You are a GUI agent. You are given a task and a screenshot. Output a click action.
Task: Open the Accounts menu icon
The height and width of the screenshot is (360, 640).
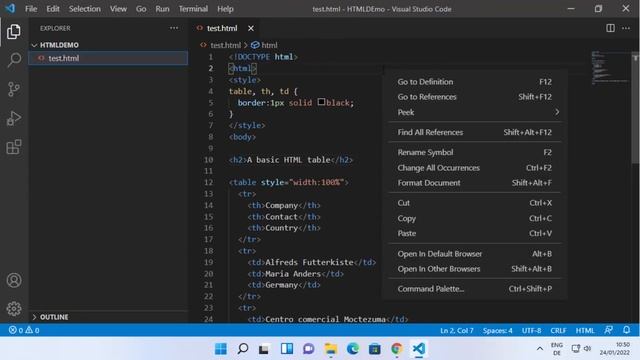click(13, 280)
